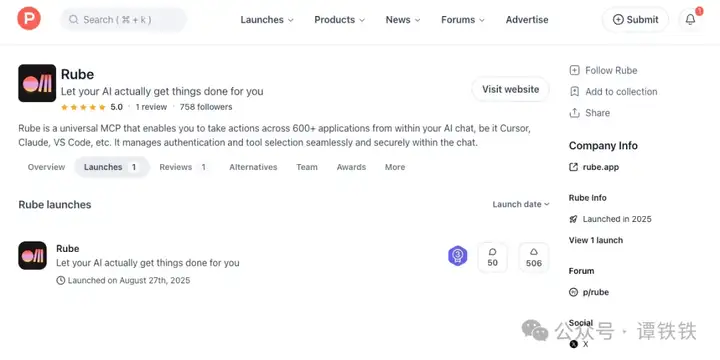The image size is (720, 360).
Task: Open the Visit website button
Action: coord(510,89)
